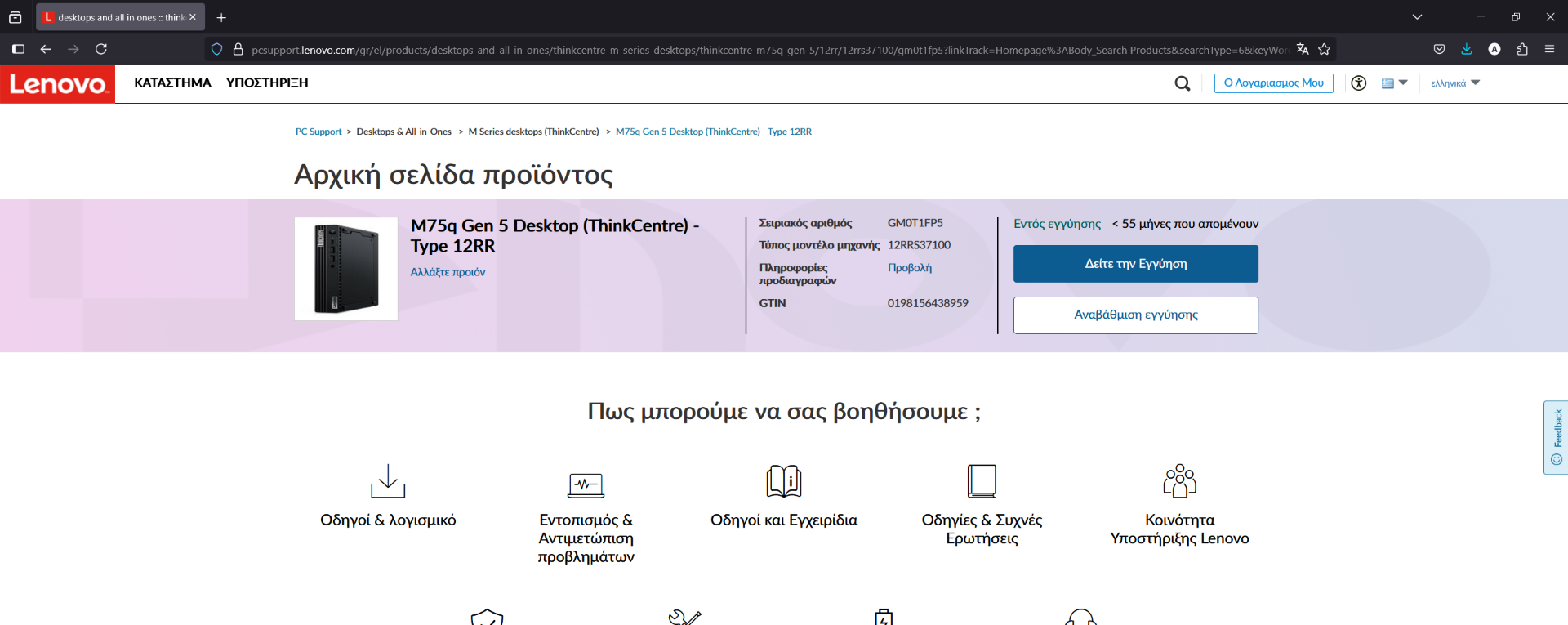Click the serial number GM0T1FP5
Screen dimensions: 1568x625
pyautogui.click(x=915, y=223)
